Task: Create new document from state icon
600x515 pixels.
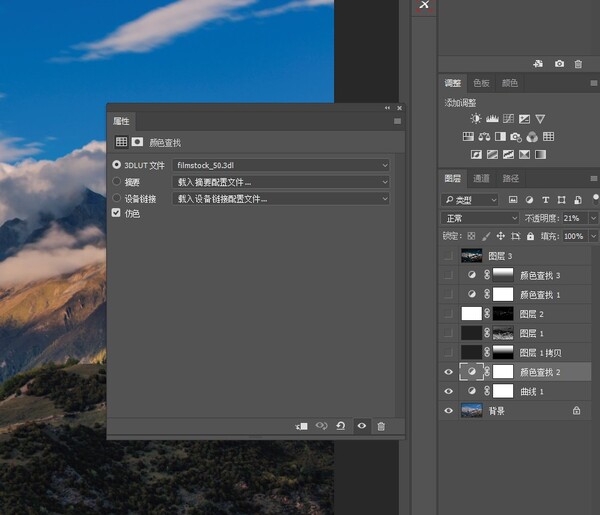Action: 538,64
